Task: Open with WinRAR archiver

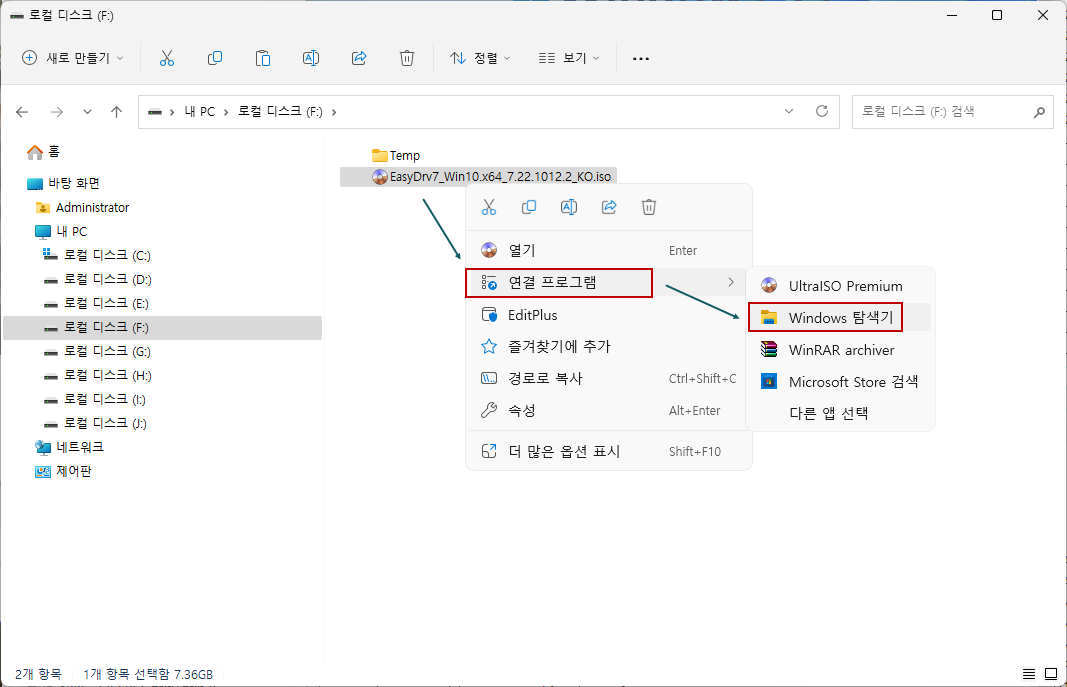Action: (x=840, y=350)
